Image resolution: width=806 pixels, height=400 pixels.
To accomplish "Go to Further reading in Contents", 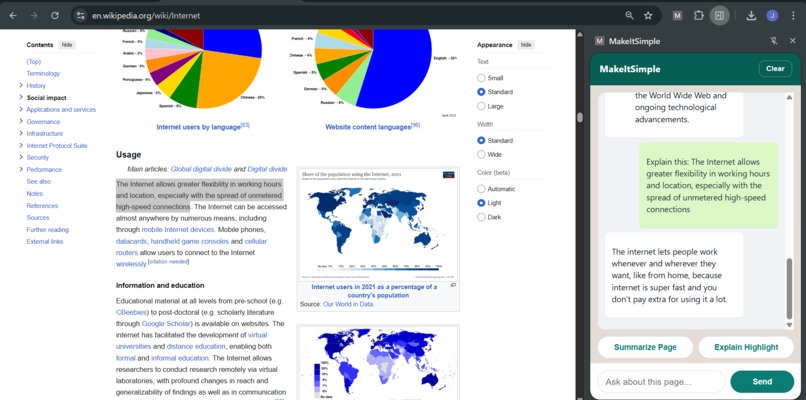I will point(47,230).
